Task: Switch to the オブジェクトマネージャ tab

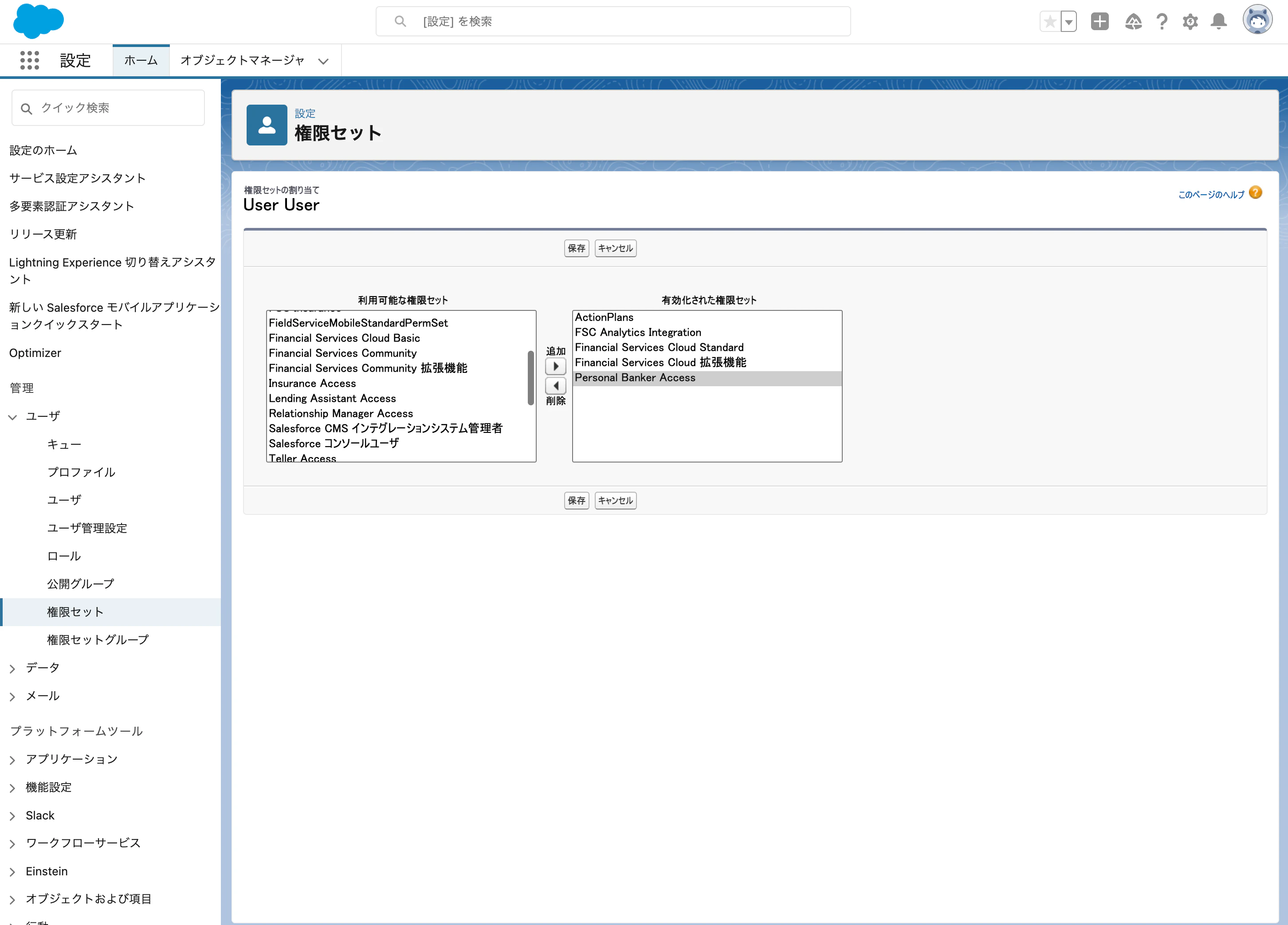Action: pyautogui.click(x=243, y=60)
